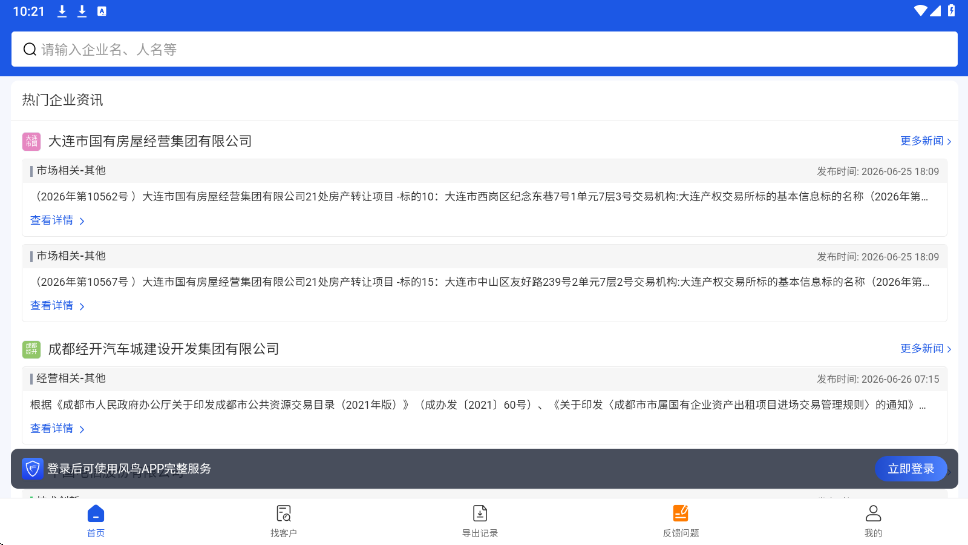This screenshot has height=545, width=968.
Task: Select the 成都市人民政府办公厅 news summary text
Action: point(478,405)
